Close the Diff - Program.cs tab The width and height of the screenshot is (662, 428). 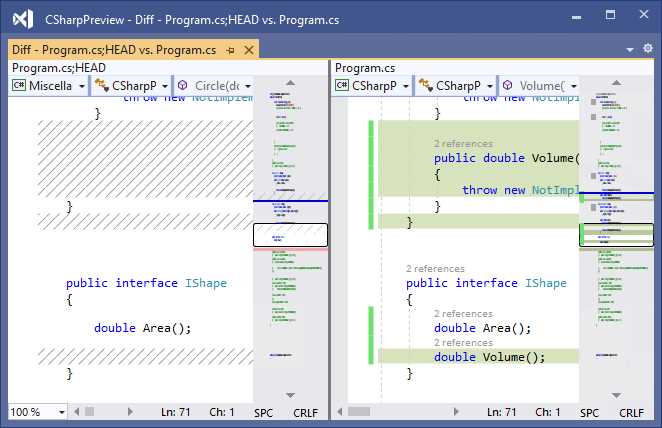249,50
